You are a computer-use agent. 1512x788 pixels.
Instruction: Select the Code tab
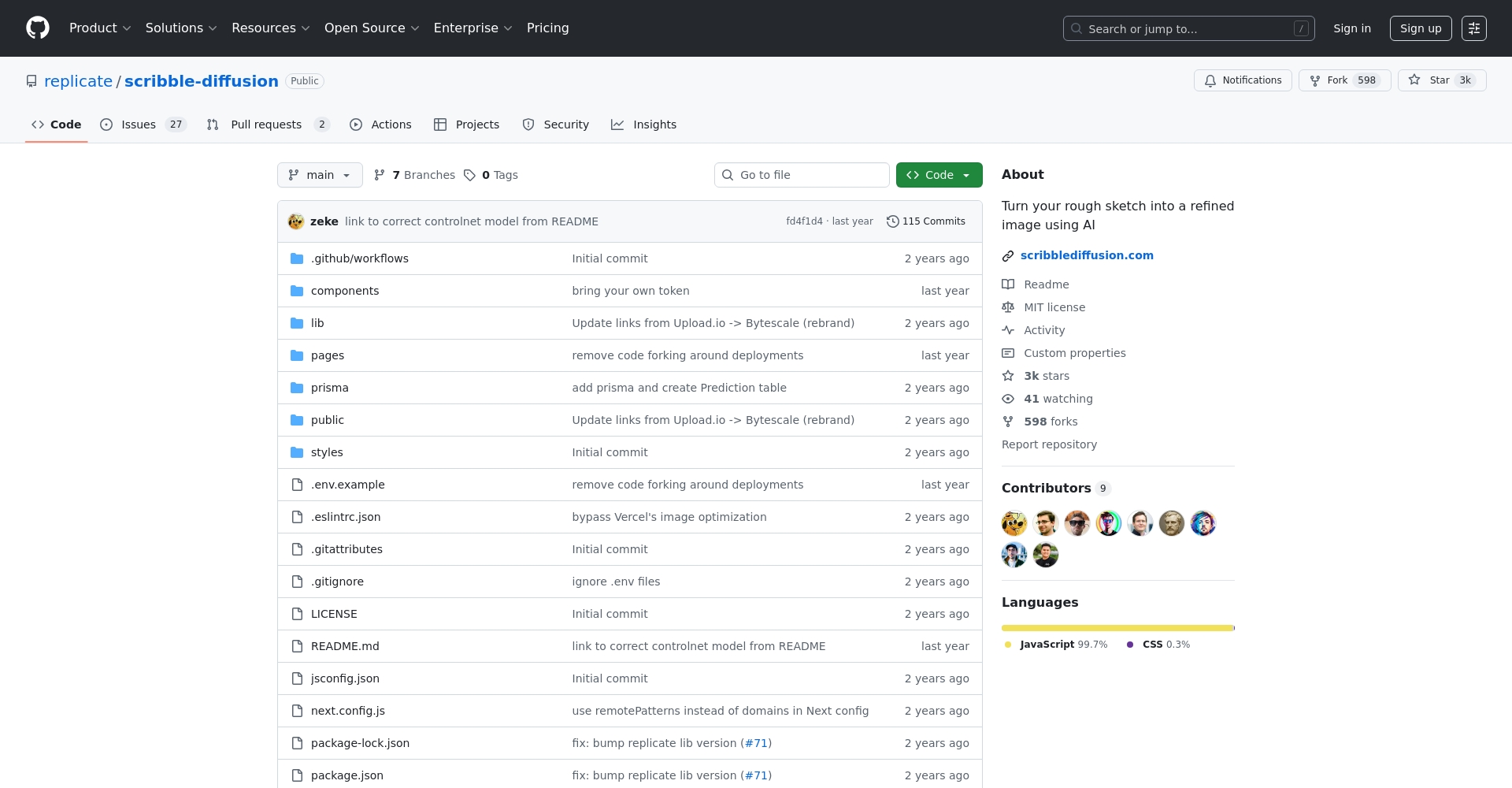coord(56,125)
